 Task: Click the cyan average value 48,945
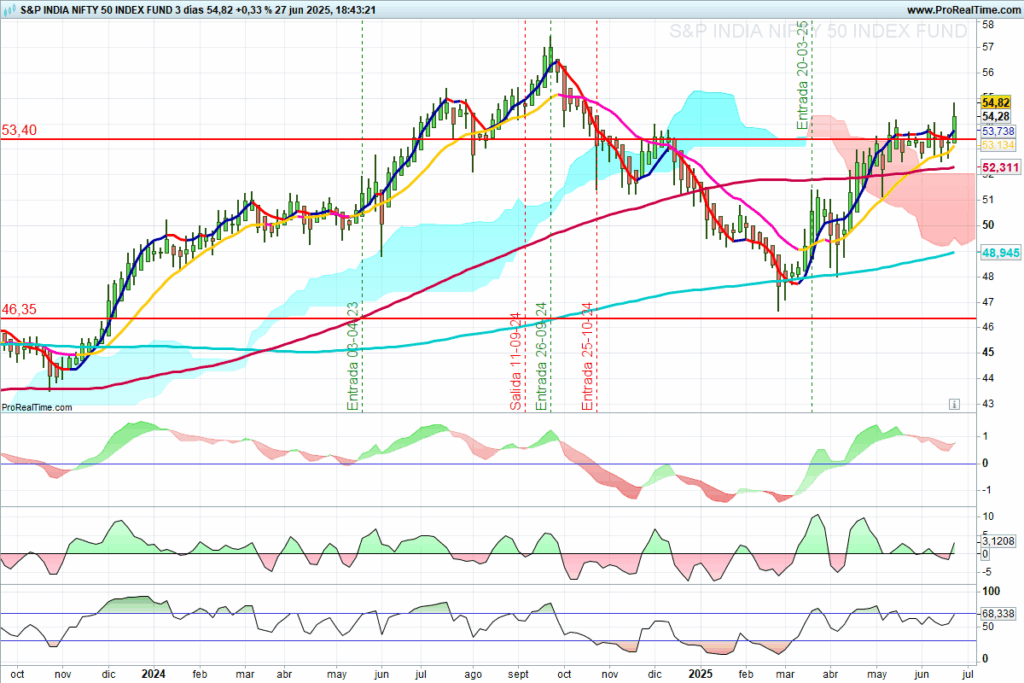coord(1000,253)
